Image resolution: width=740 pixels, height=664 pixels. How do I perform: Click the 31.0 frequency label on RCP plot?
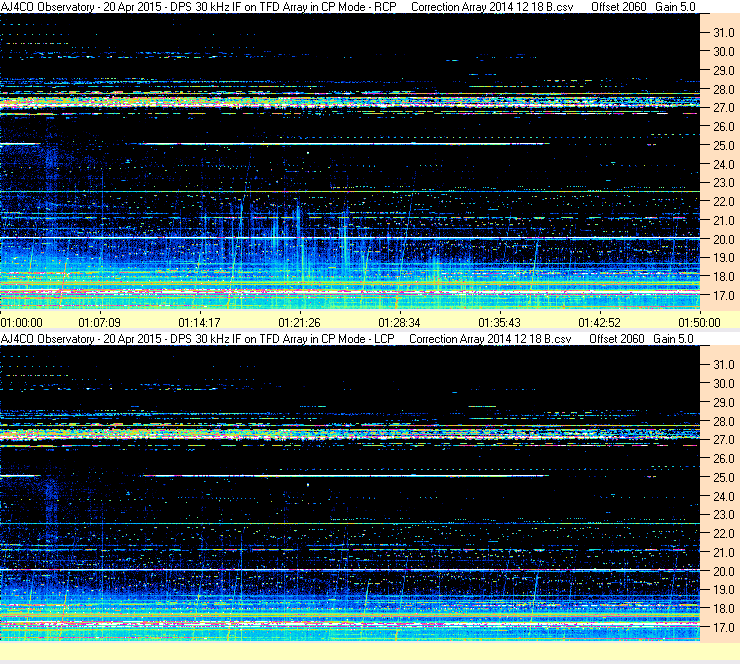(724, 33)
